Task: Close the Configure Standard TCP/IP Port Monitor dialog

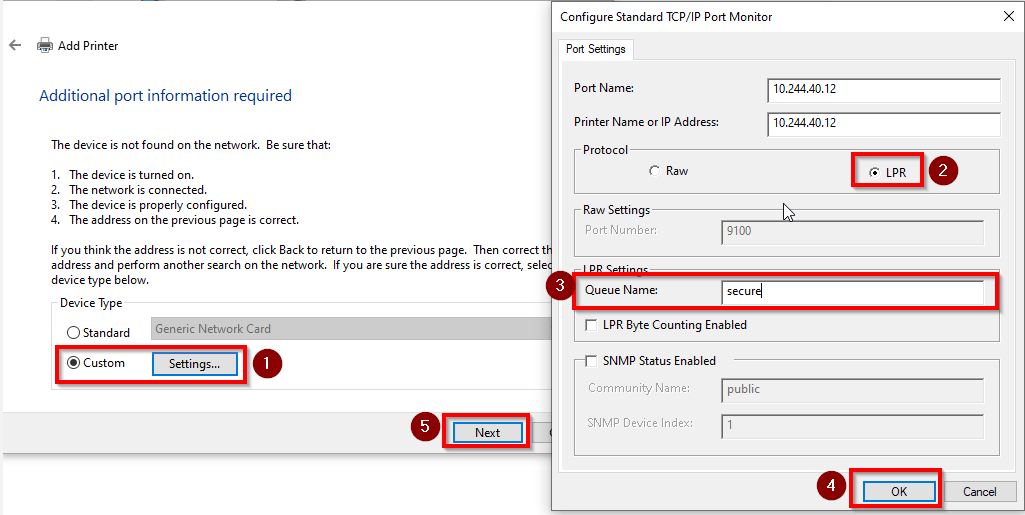Action: click(1007, 16)
